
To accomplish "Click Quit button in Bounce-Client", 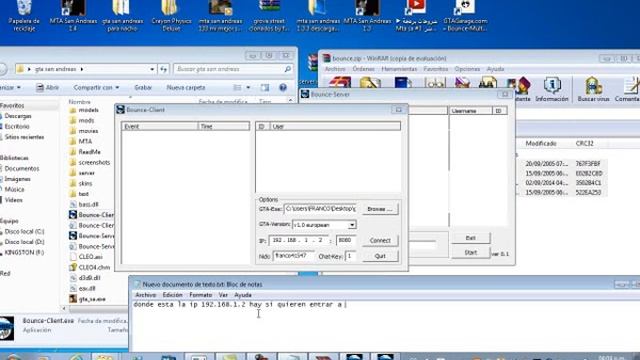I will (x=380, y=256).
